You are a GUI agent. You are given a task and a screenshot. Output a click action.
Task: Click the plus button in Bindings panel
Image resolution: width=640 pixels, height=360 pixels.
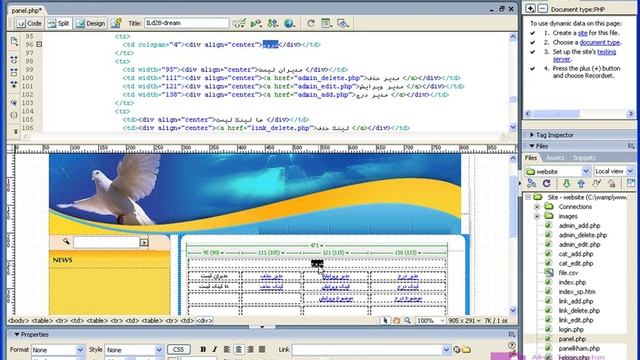coord(530,9)
